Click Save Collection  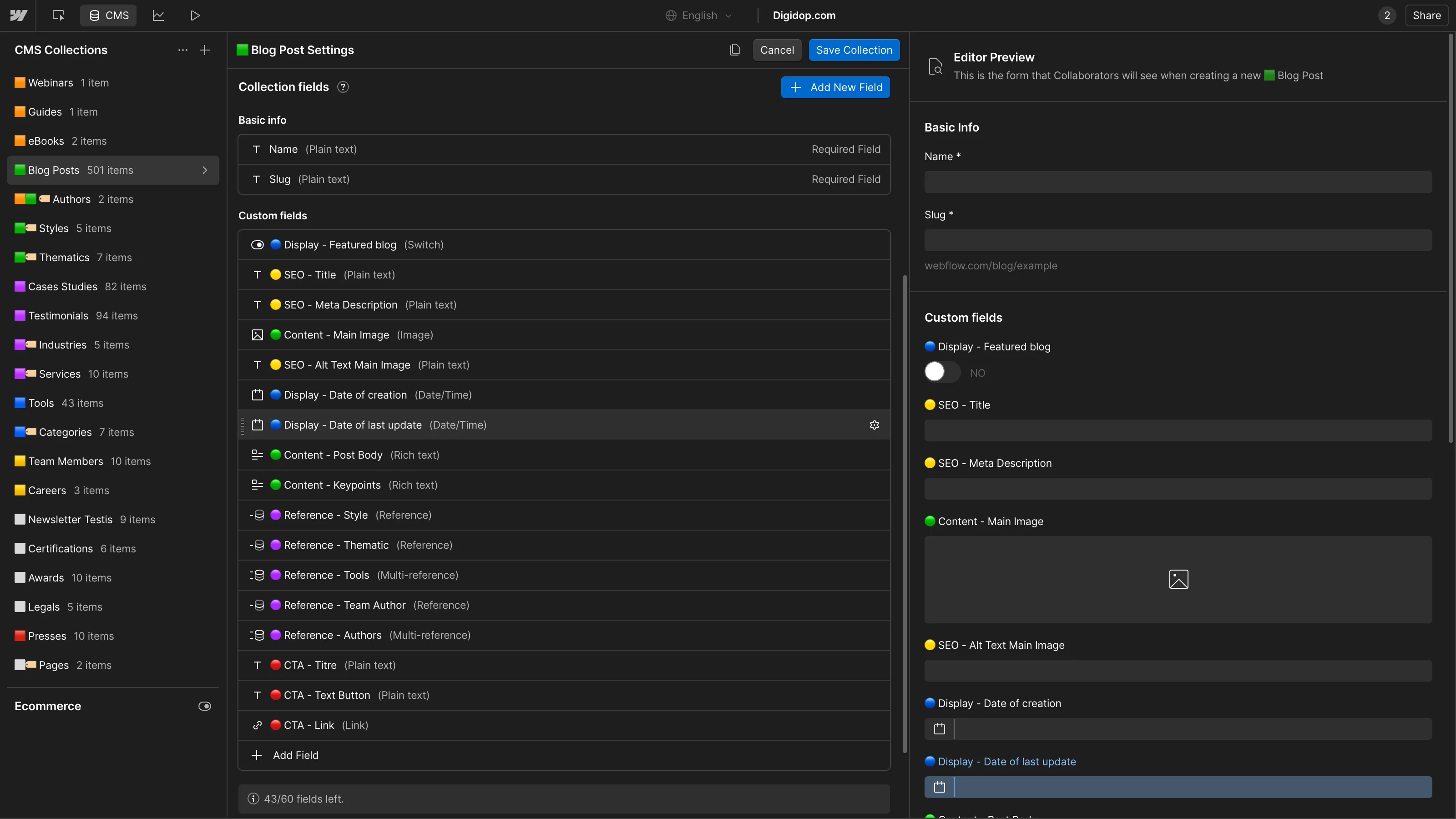(854, 50)
